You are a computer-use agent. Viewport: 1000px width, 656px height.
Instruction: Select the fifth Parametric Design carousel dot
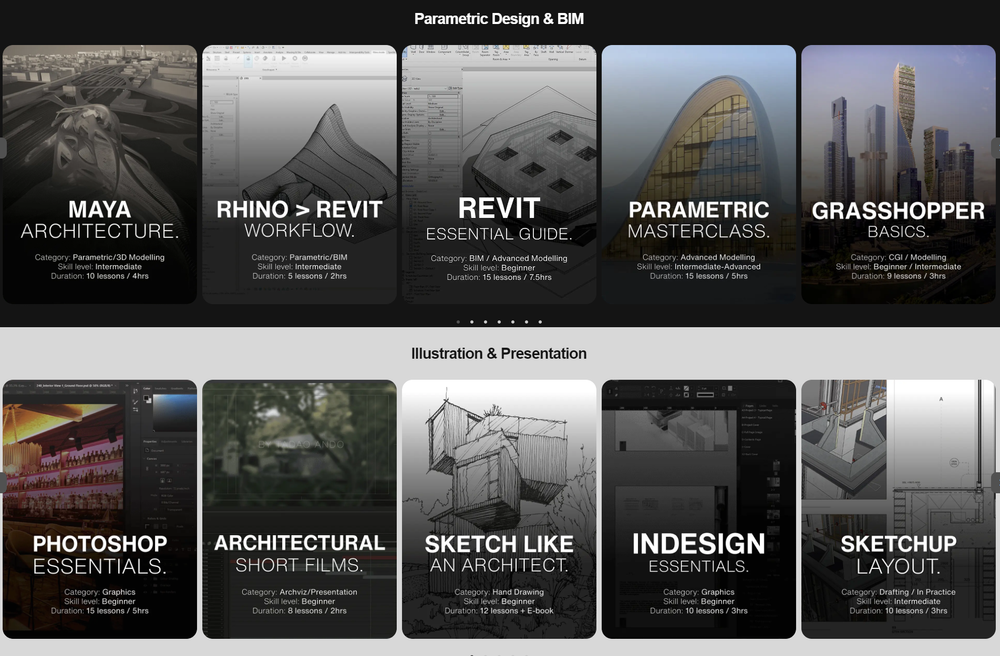click(513, 322)
